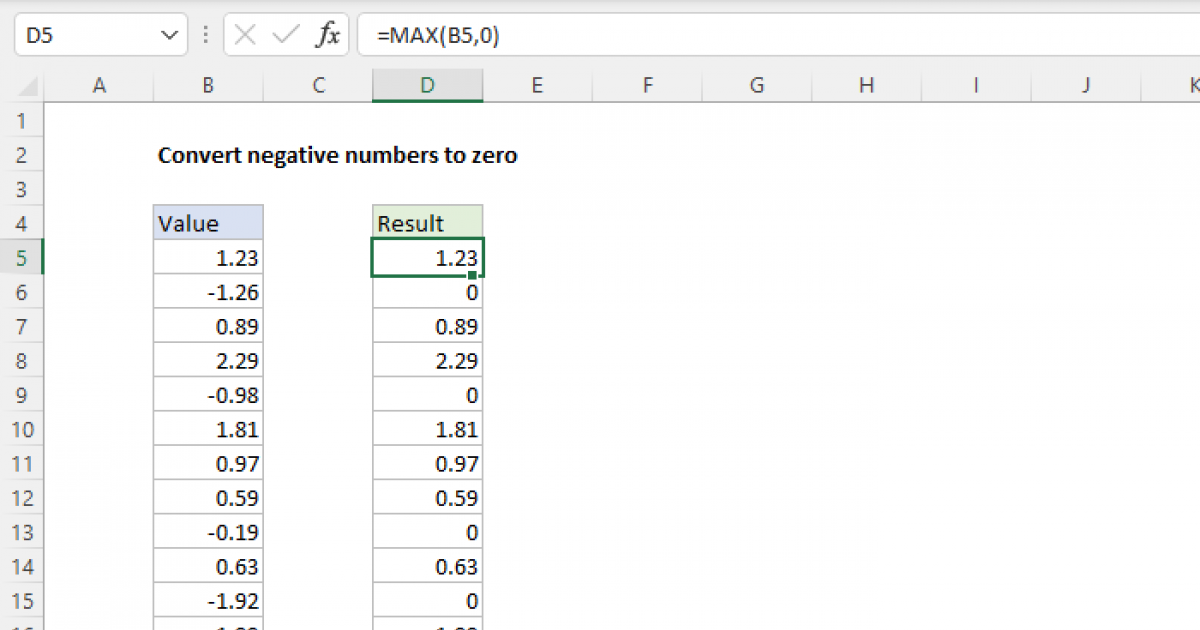The image size is (1200, 630).
Task: Click inside the formula bar with =MAX(B5,0)
Action: tap(700, 36)
